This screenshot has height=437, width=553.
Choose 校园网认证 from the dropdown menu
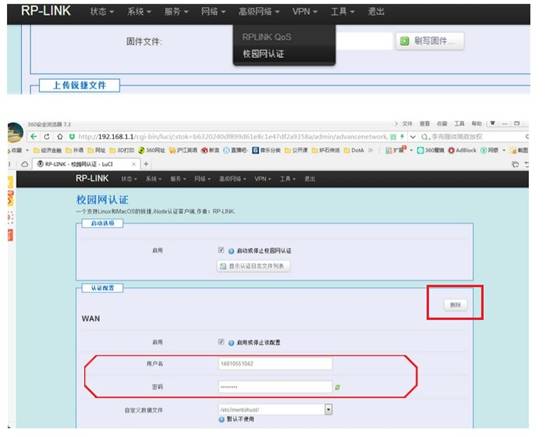click(x=263, y=54)
